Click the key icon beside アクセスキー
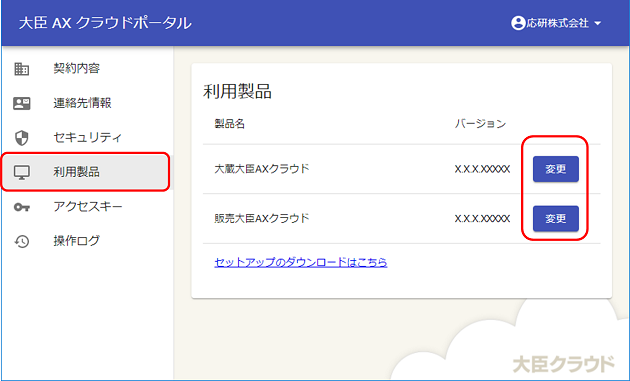630x381 pixels. click(22, 207)
